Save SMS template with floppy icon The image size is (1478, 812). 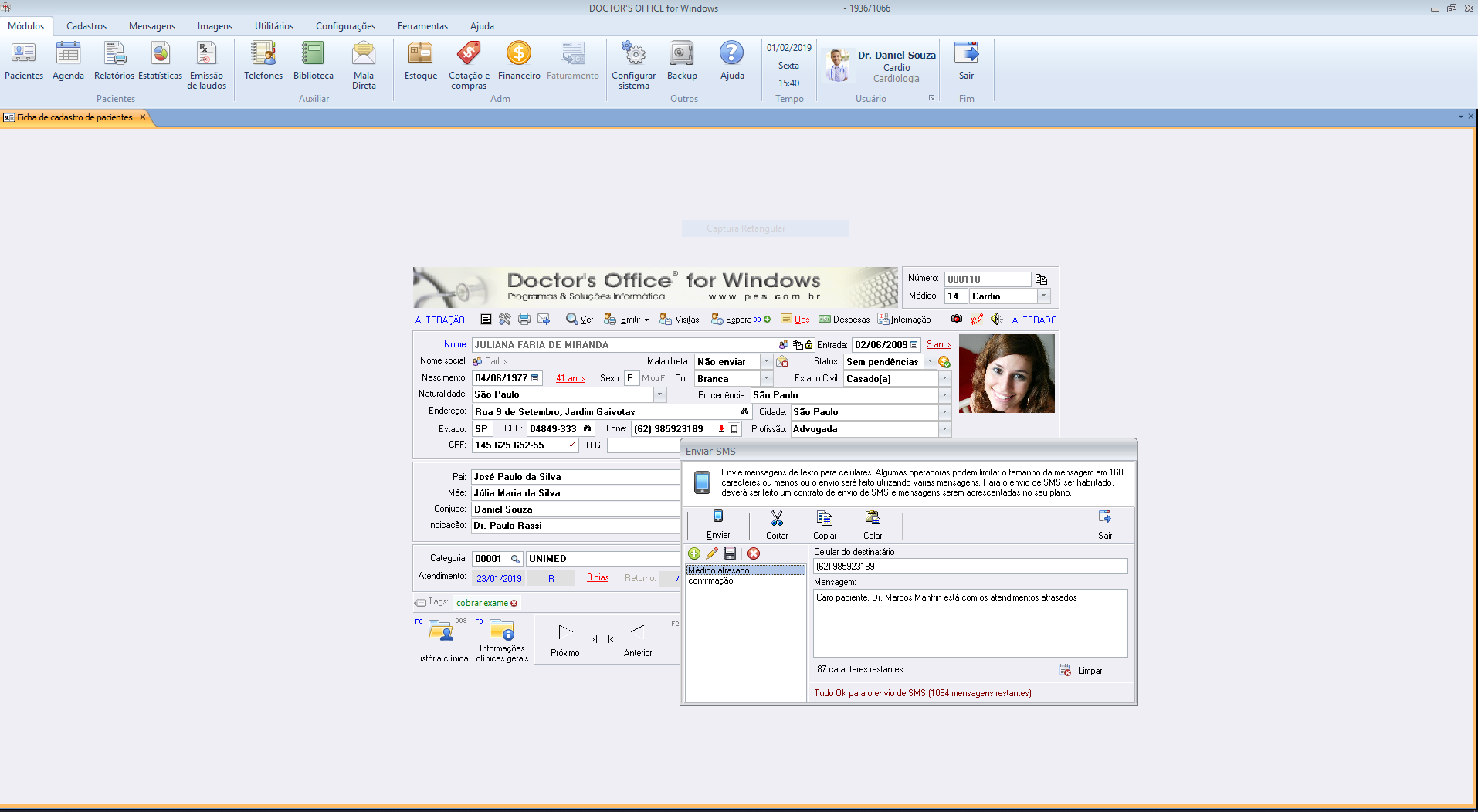click(x=730, y=553)
